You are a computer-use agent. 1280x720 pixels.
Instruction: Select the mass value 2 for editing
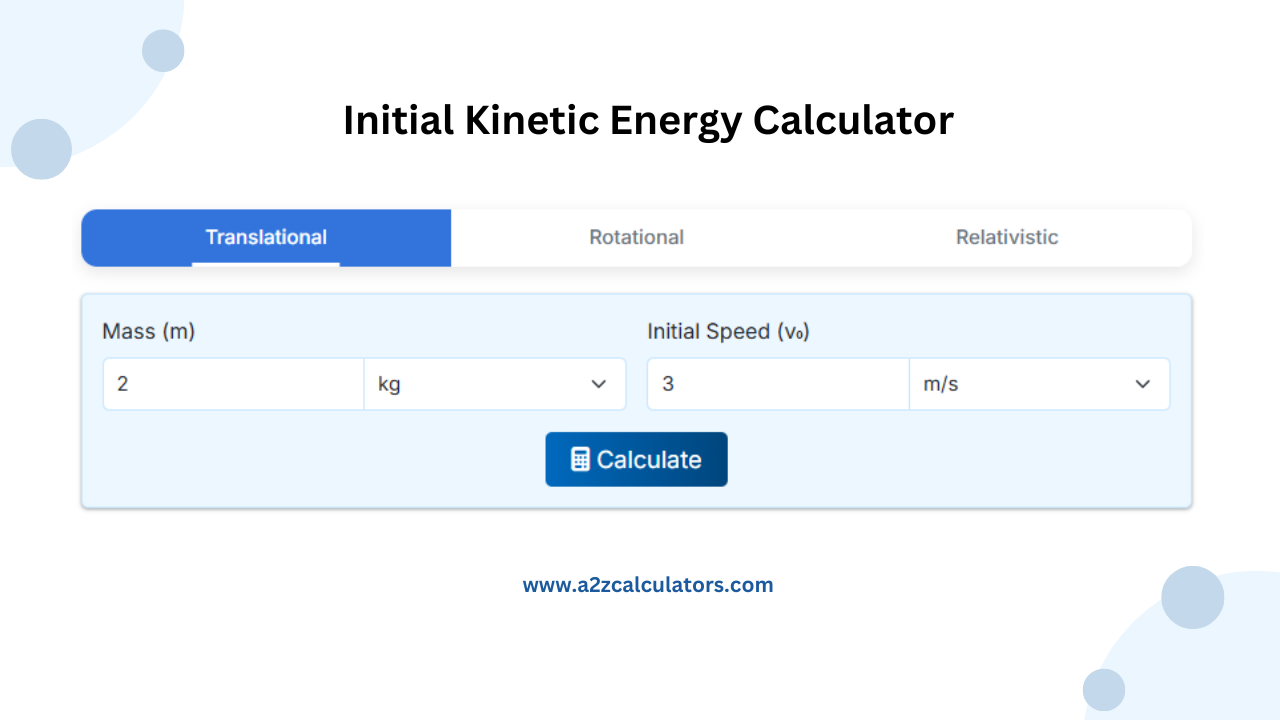tap(122, 383)
